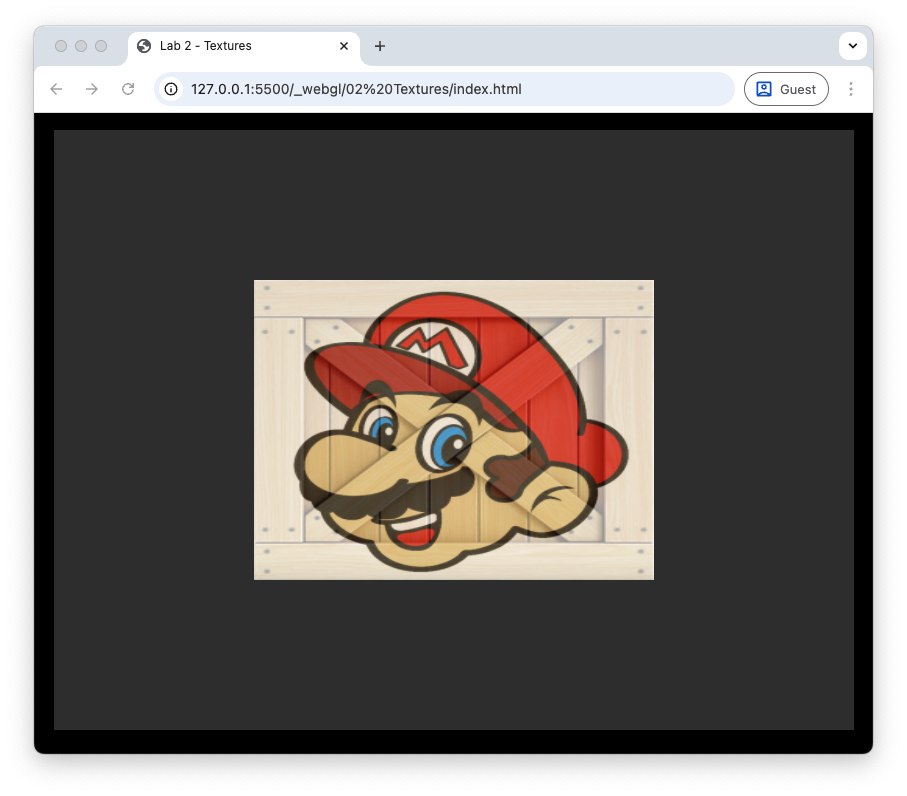Image resolution: width=907 pixels, height=796 pixels.
Task: Click the window close button
Action: click(x=61, y=46)
